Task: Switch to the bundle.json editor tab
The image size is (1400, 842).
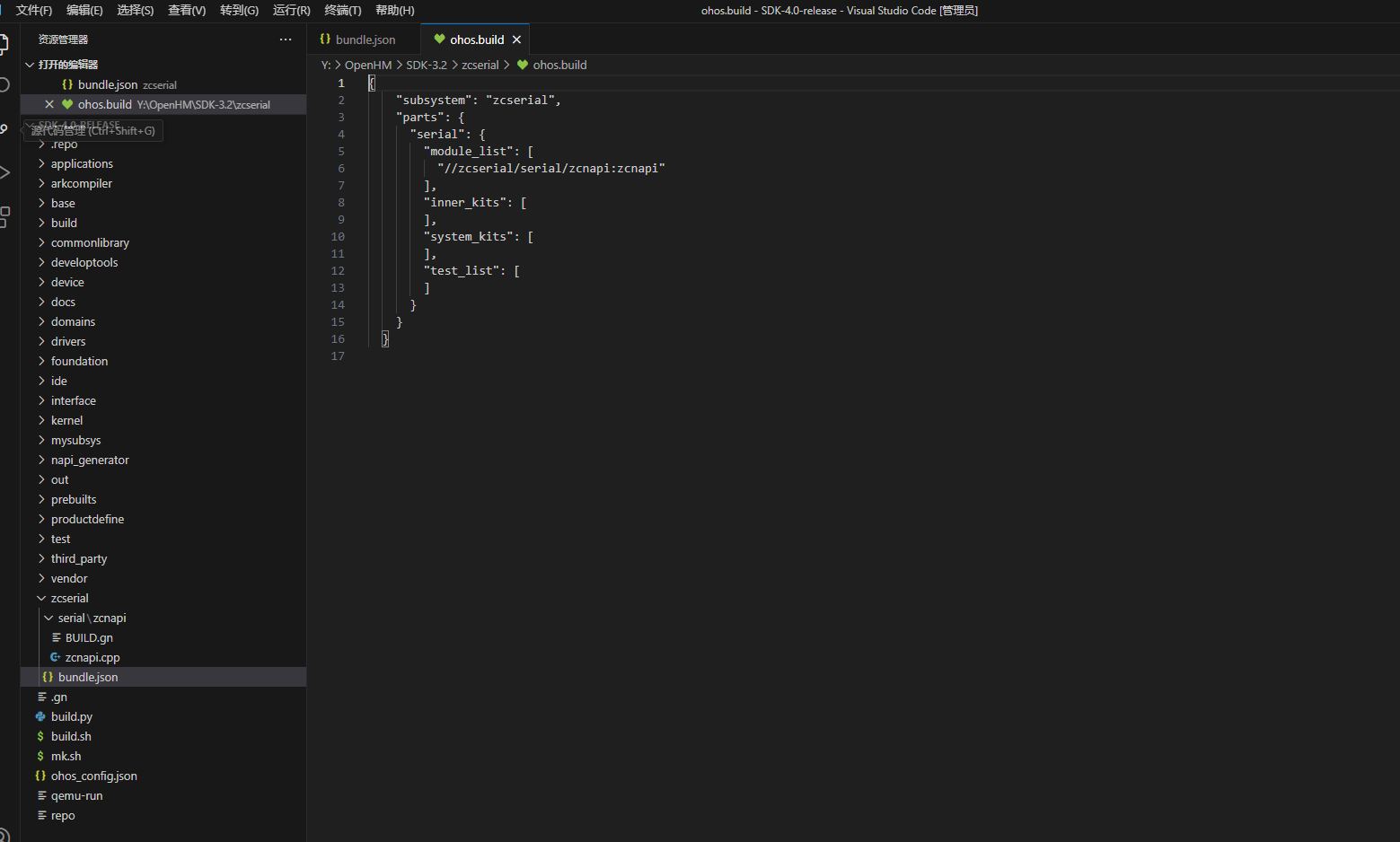Action: click(x=365, y=39)
